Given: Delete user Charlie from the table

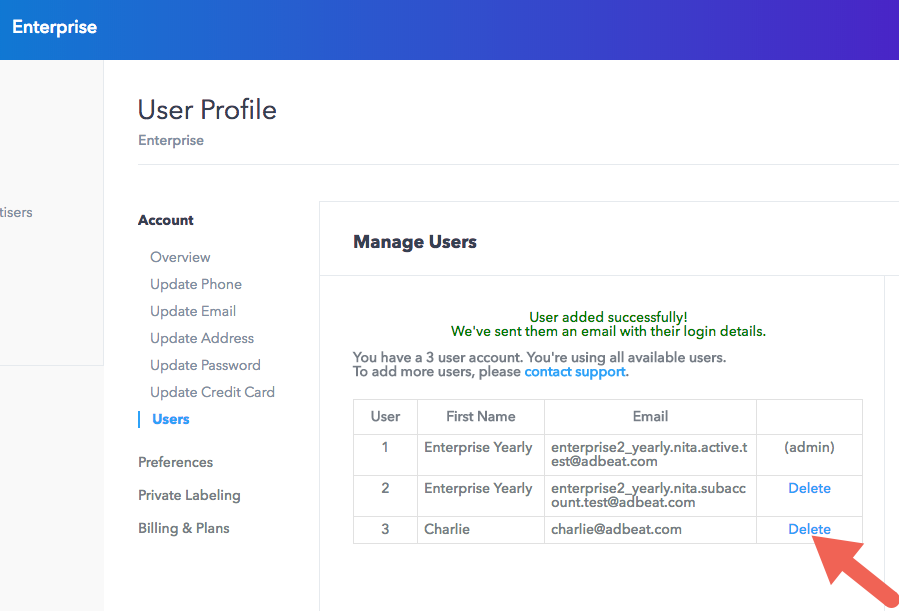Looking at the screenshot, I should click(x=809, y=529).
